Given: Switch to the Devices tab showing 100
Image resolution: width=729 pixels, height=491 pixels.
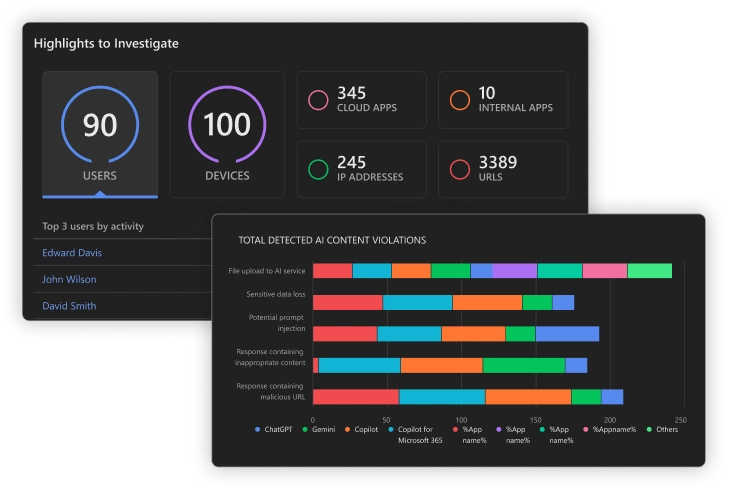Looking at the screenshot, I should 227,135.
